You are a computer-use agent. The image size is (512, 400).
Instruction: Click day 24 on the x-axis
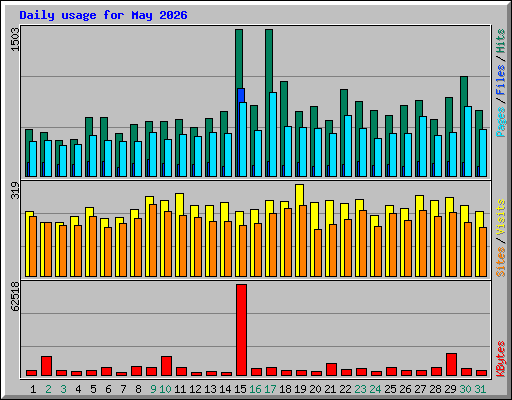click(x=375, y=389)
